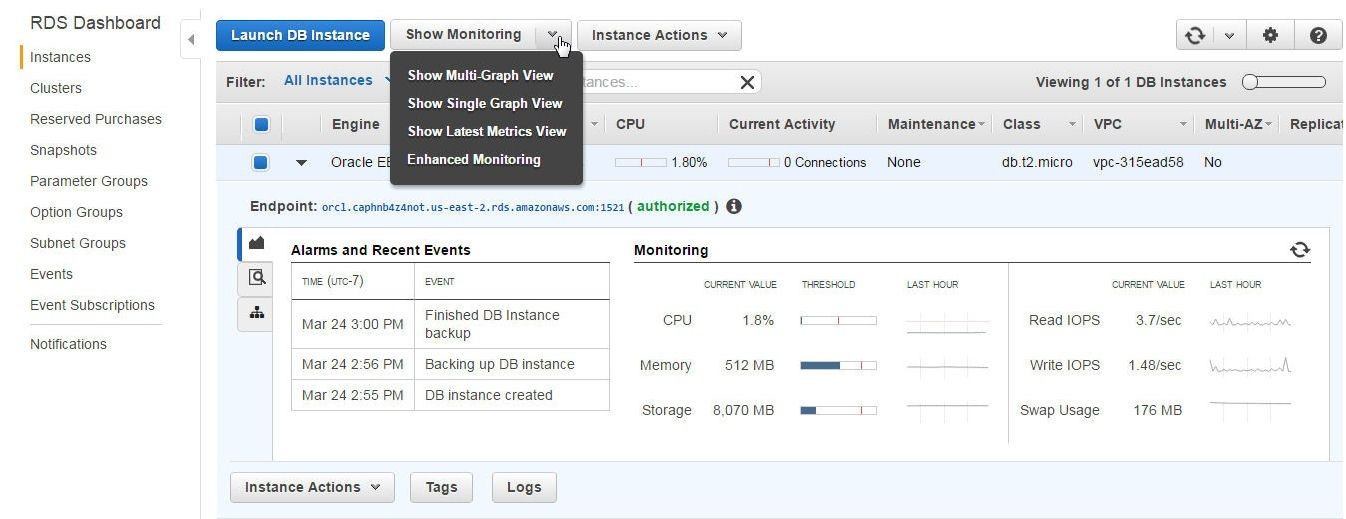This screenshot has height=519, width=1346.
Task: Click the refresh icon in top toolbar
Action: (x=1195, y=35)
